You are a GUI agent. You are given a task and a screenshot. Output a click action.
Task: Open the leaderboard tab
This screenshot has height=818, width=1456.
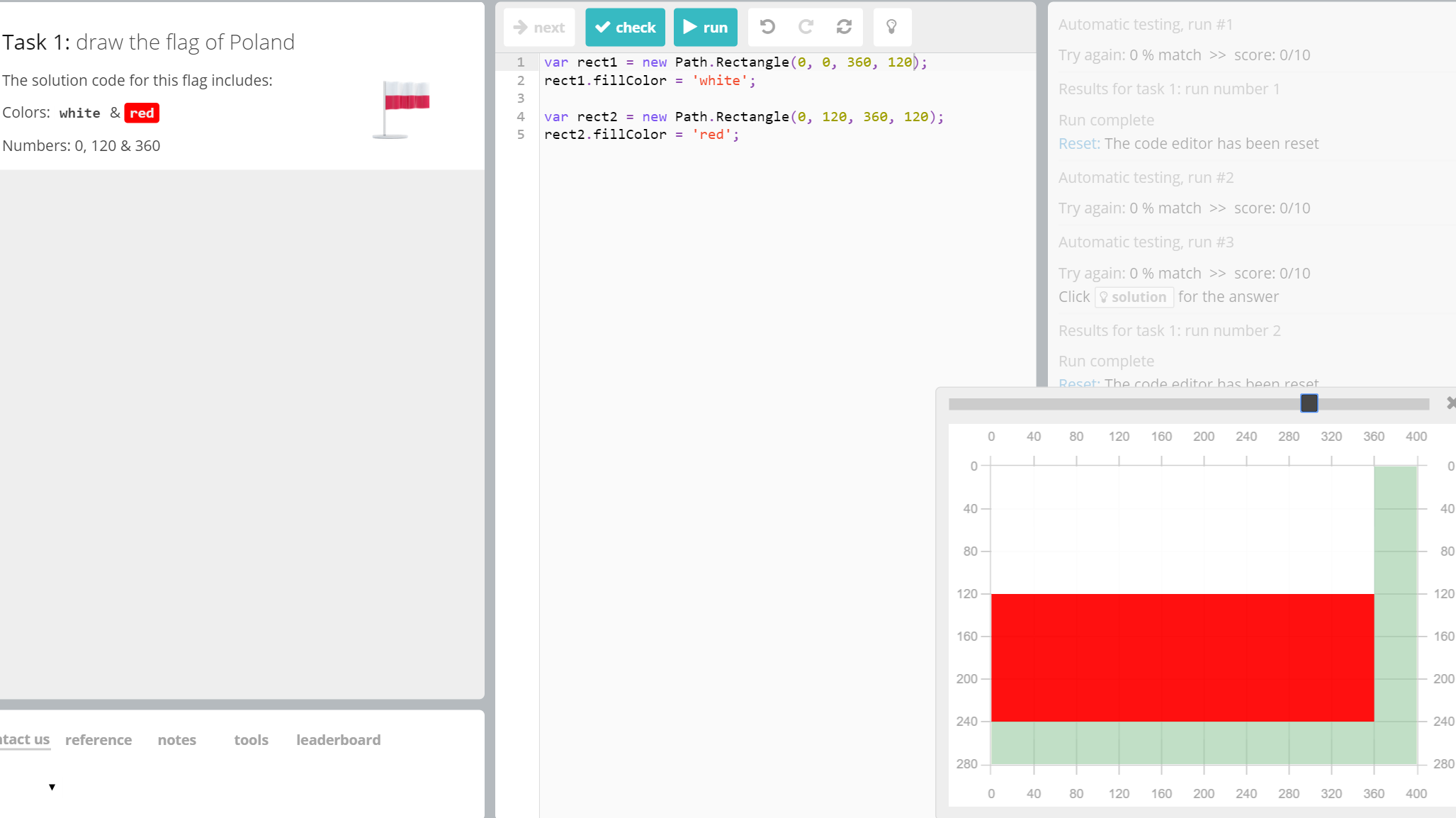click(338, 739)
